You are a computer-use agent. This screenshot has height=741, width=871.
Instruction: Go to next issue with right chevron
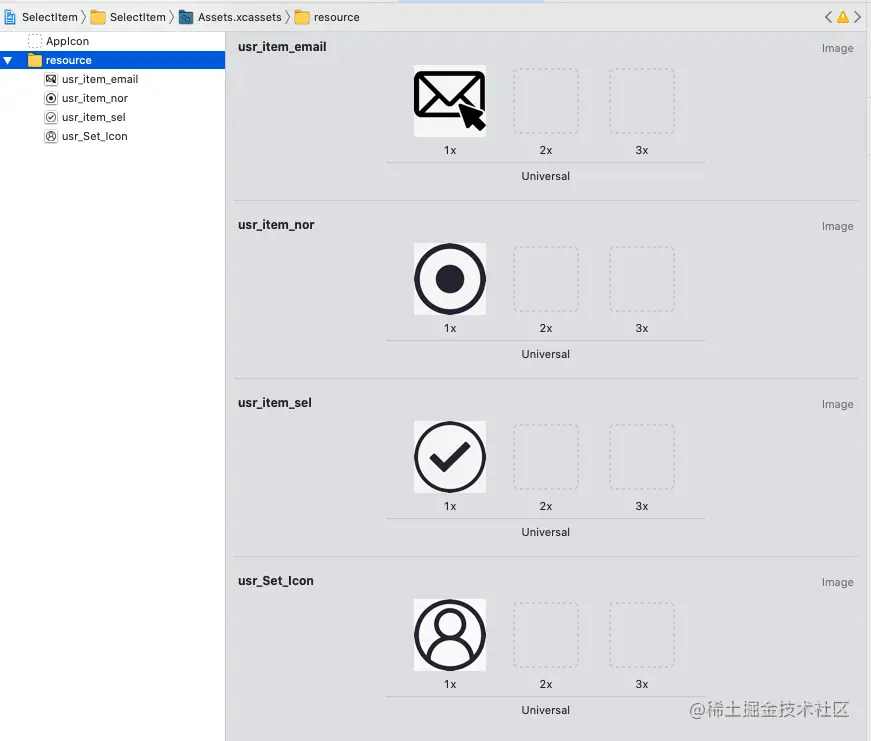pos(858,17)
